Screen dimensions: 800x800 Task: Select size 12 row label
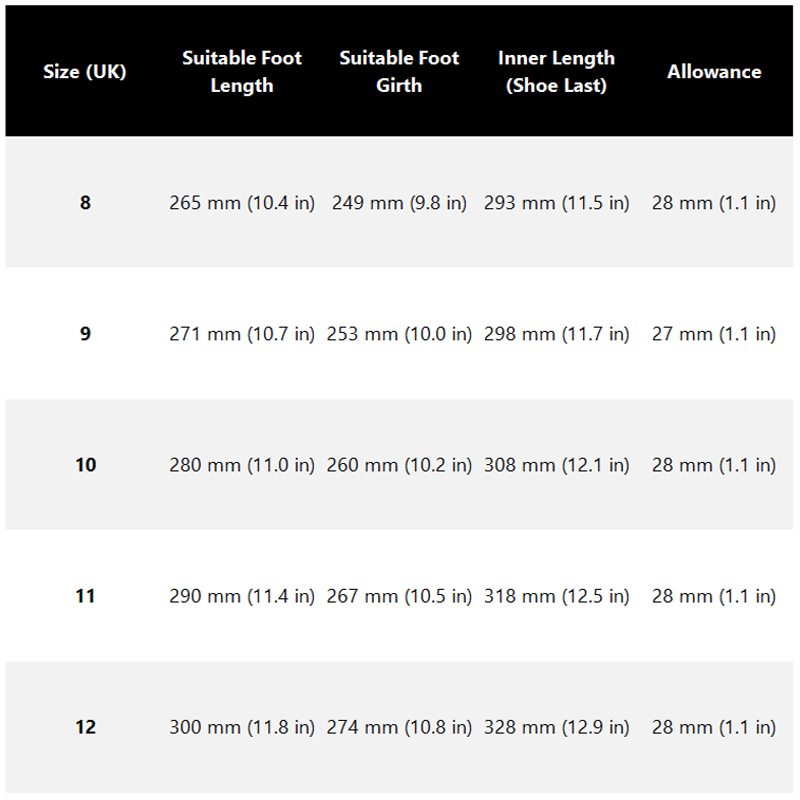(x=85, y=727)
